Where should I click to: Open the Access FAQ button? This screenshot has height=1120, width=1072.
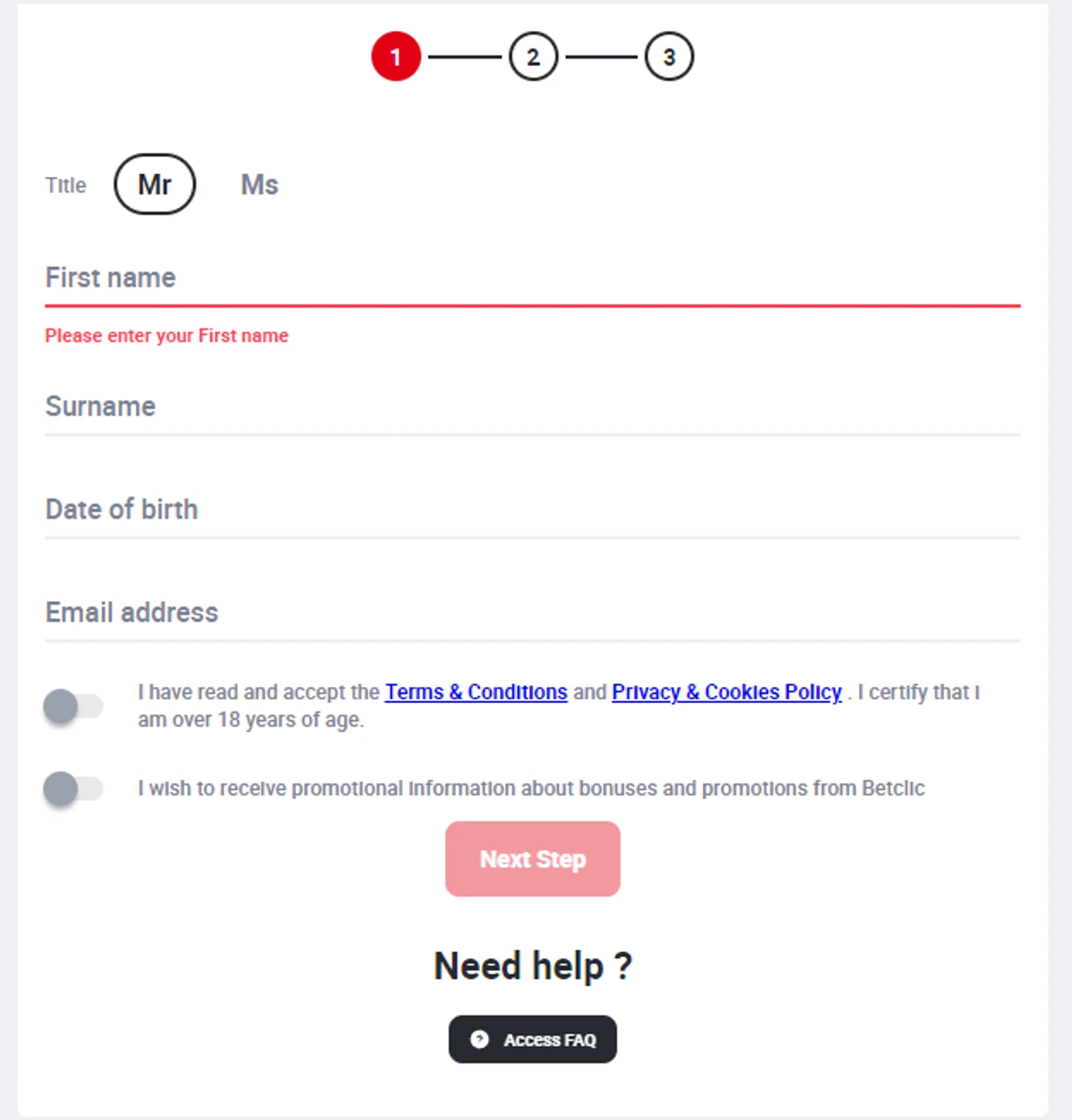point(532,1039)
